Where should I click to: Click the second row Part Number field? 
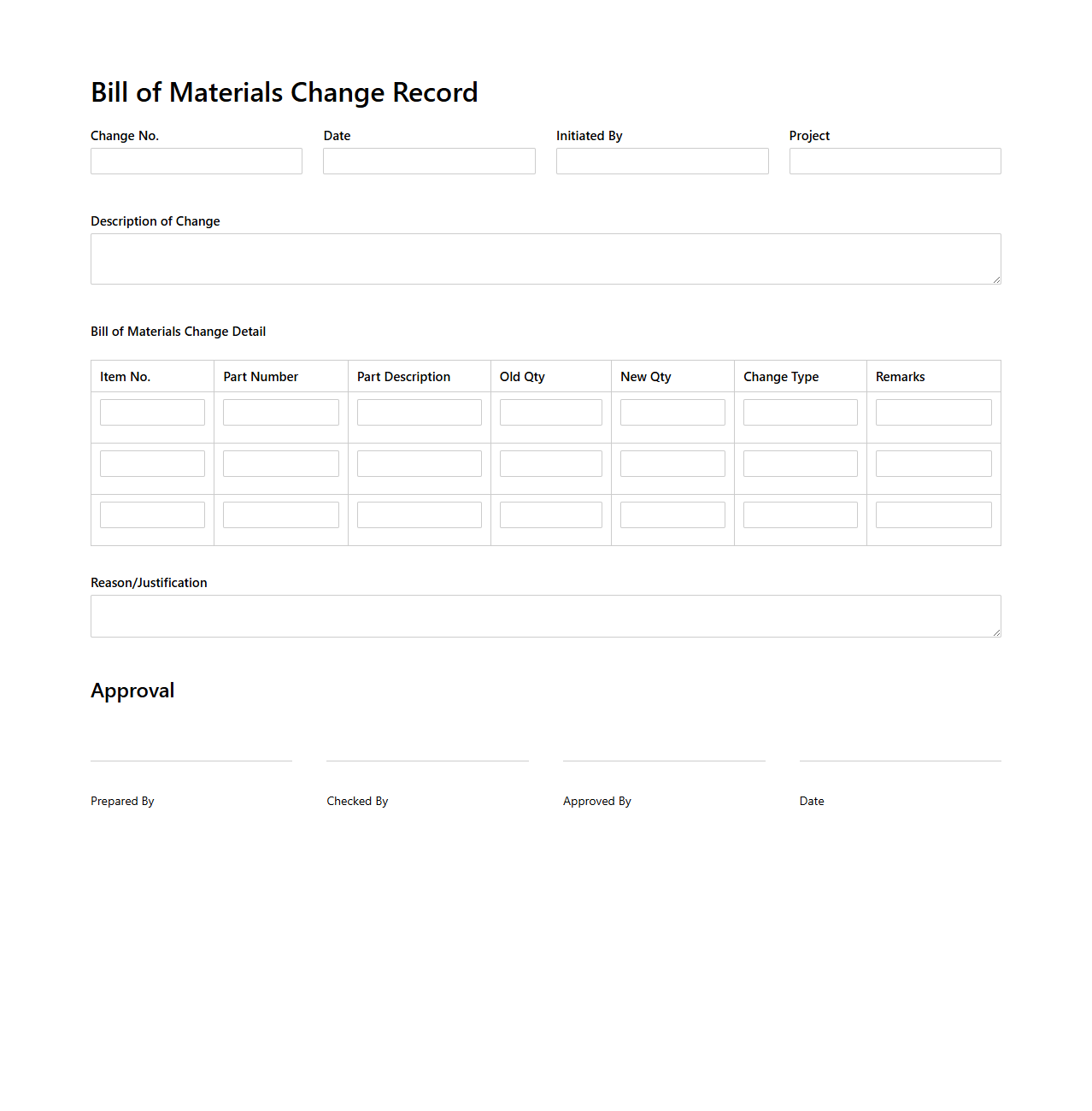(x=280, y=462)
